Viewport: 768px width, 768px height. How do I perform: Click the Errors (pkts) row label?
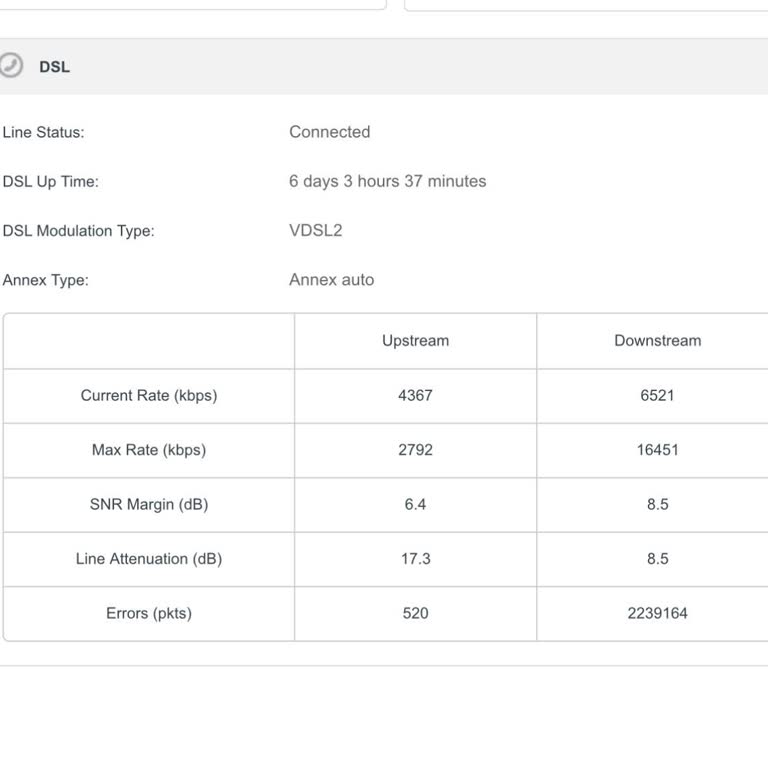click(x=148, y=613)
